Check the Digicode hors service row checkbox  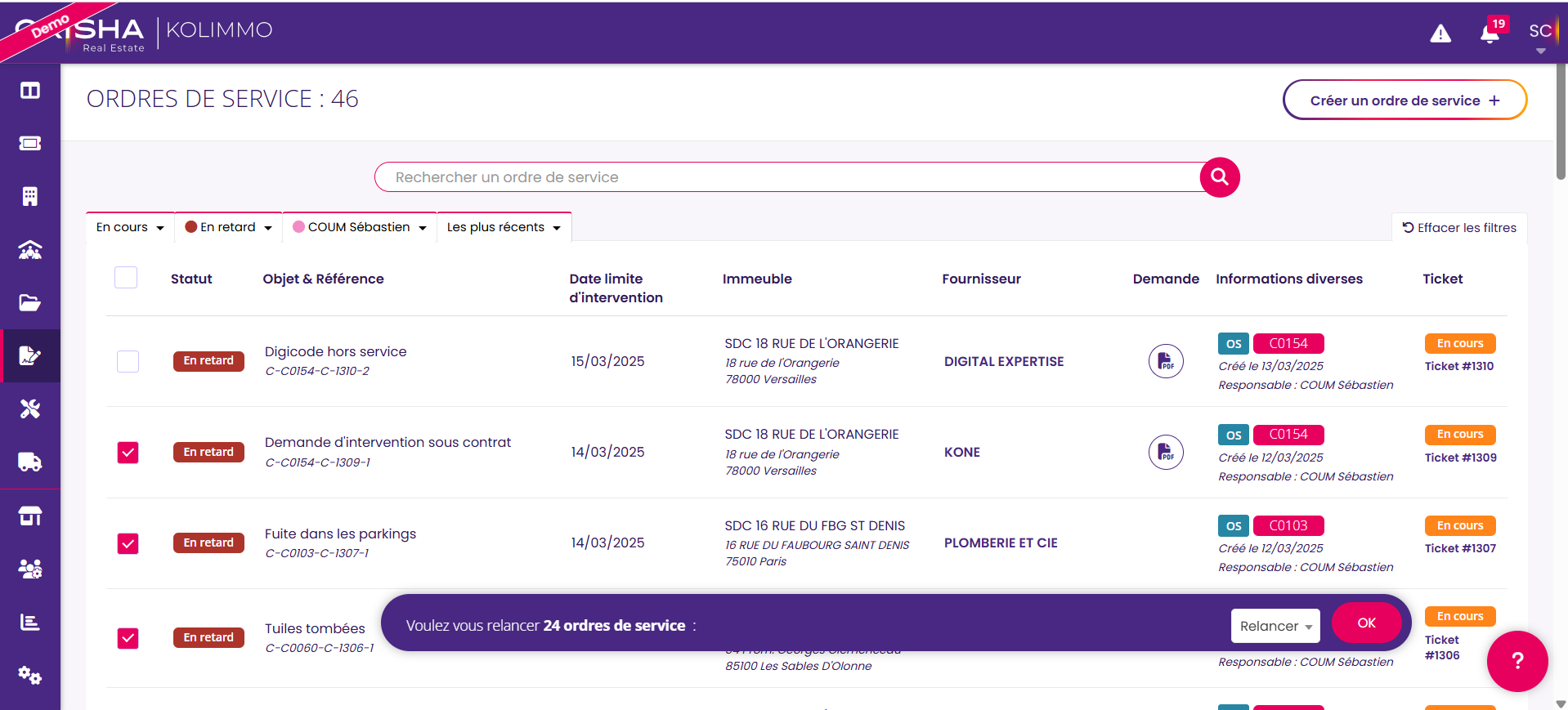tap(128, 361)
